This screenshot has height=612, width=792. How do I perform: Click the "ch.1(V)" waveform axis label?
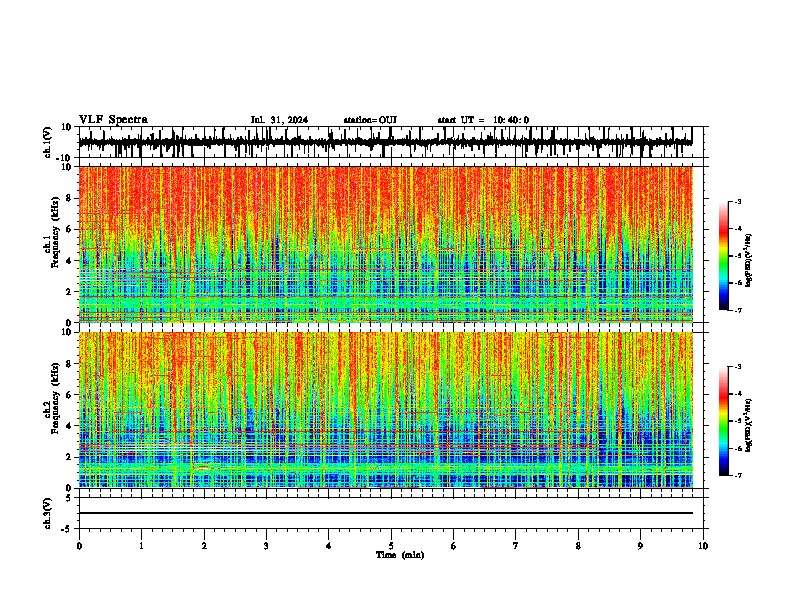tap(48, 142)
